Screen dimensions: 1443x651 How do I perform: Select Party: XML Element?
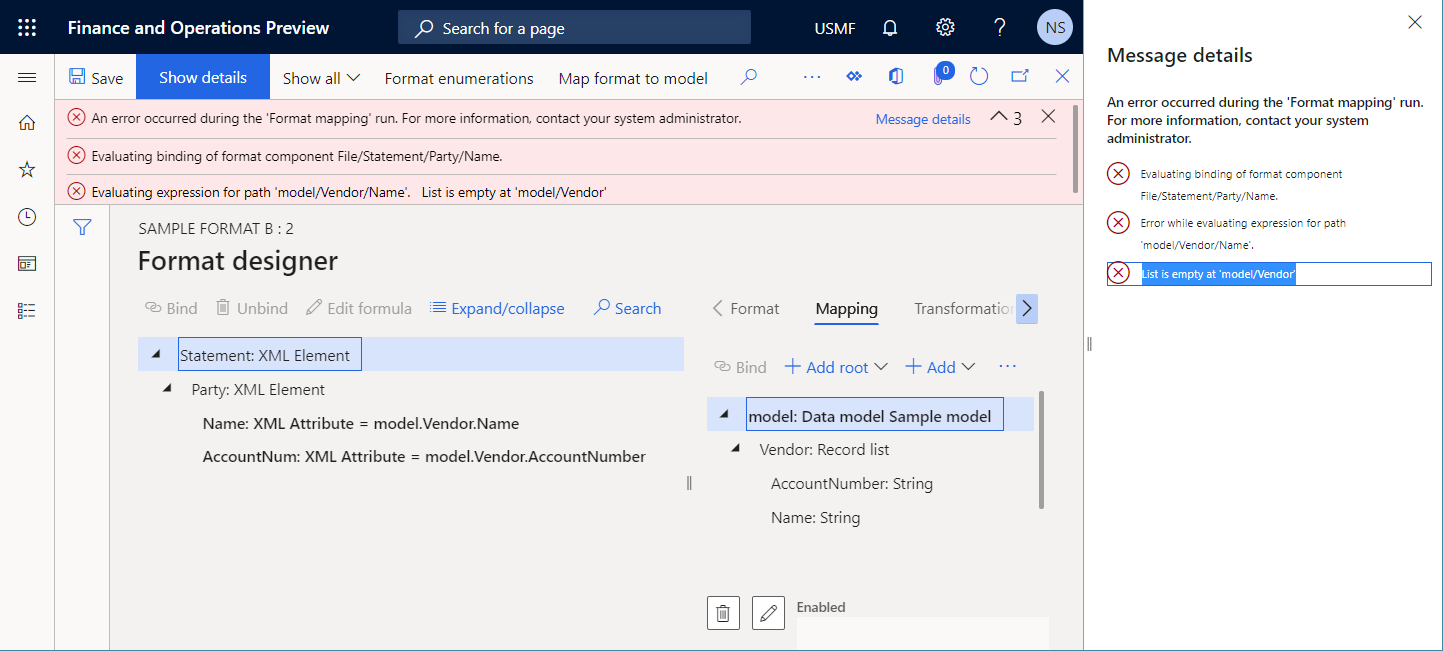[x=258, y=389]
